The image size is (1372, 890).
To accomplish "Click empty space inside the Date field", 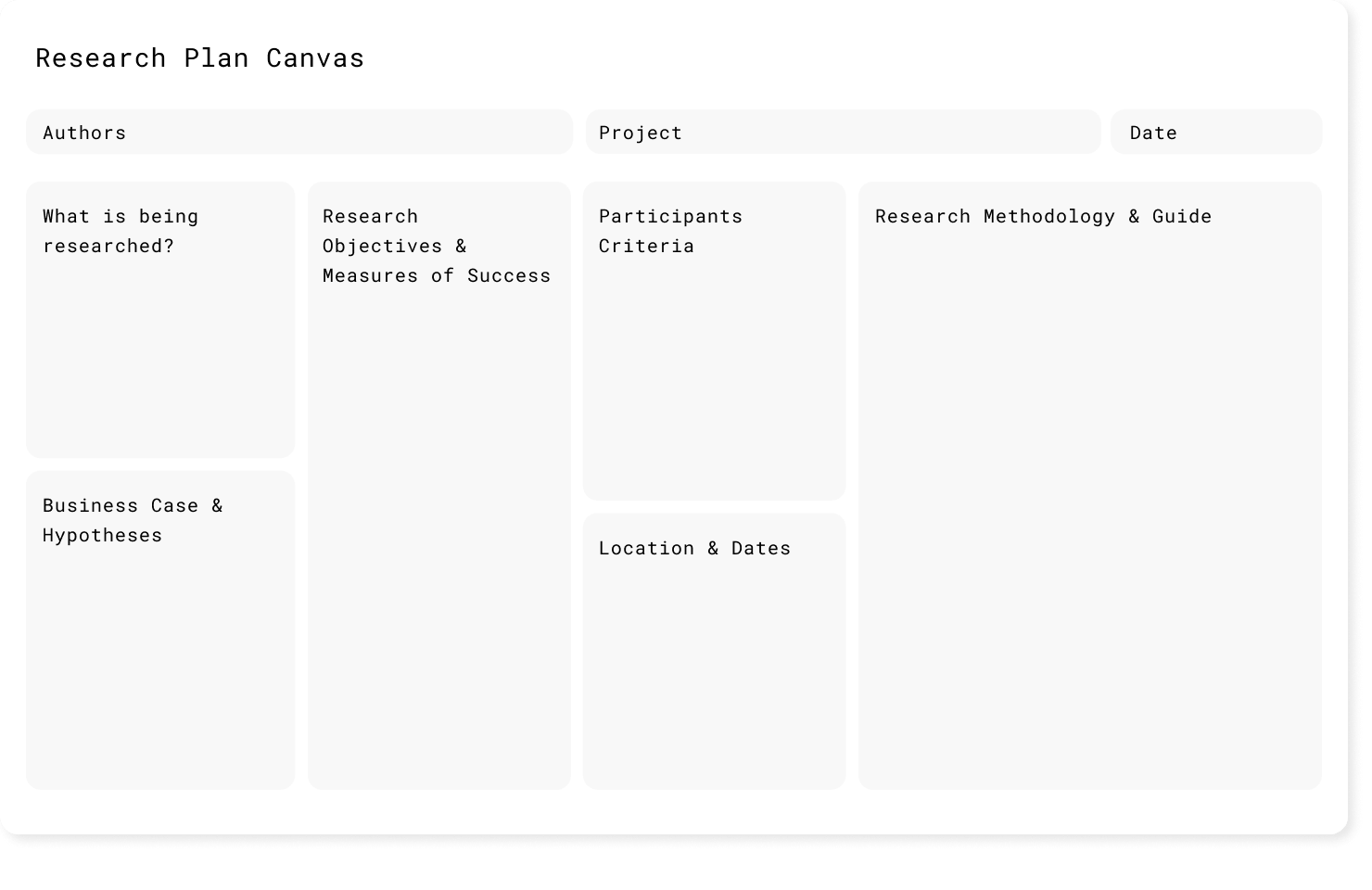I will 1251,132.
